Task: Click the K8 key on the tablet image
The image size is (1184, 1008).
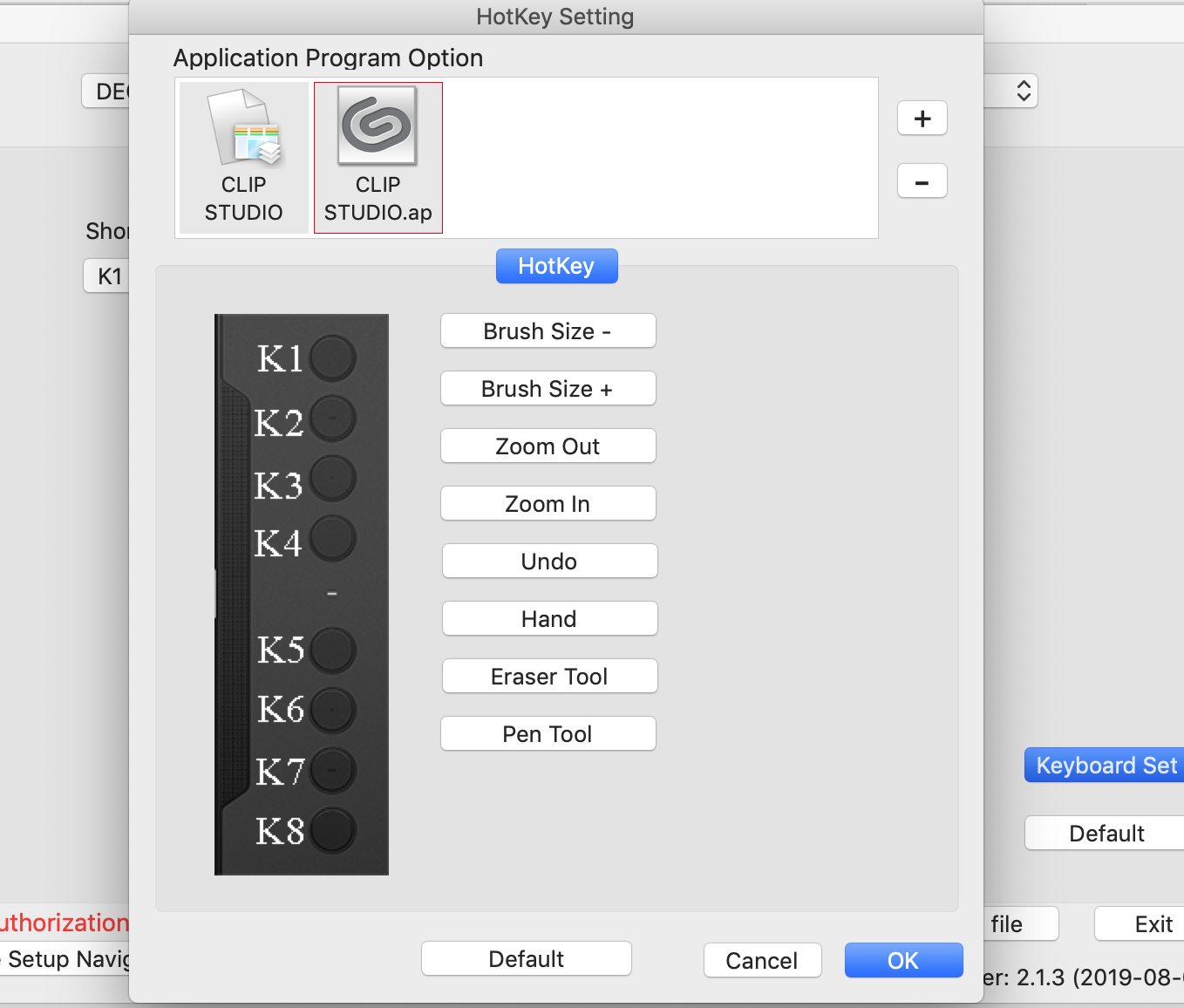Action: pyautogui.click(x=332, y=830)
